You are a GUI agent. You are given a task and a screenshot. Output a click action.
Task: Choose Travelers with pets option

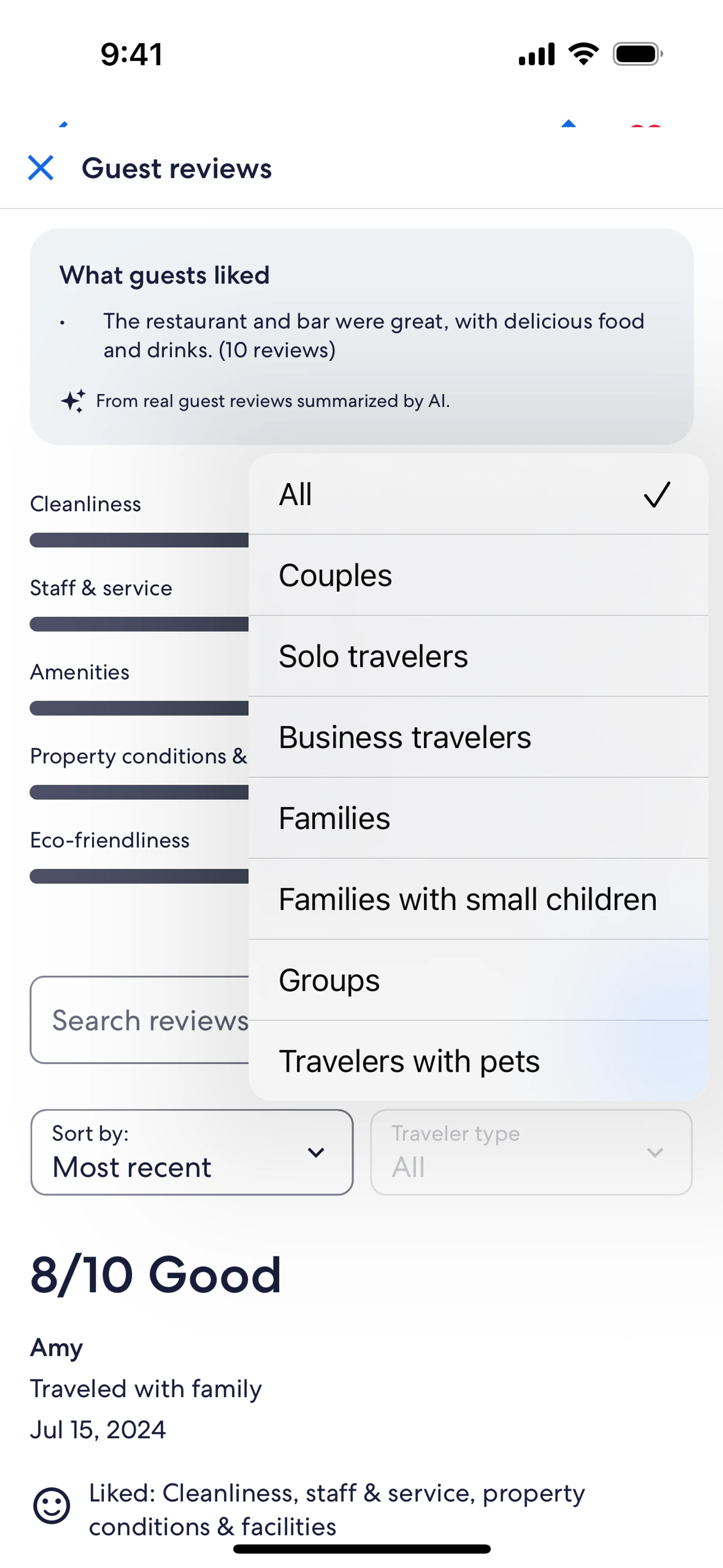pyautogui.click(x=478, y=1061)
